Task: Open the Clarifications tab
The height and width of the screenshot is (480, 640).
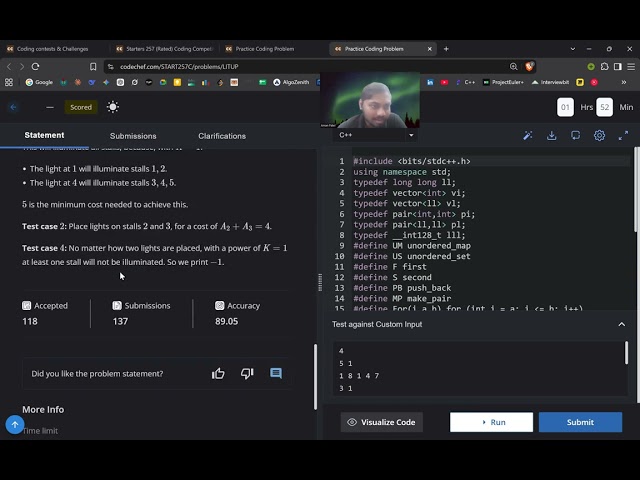Action: click(x=222, y=136)
